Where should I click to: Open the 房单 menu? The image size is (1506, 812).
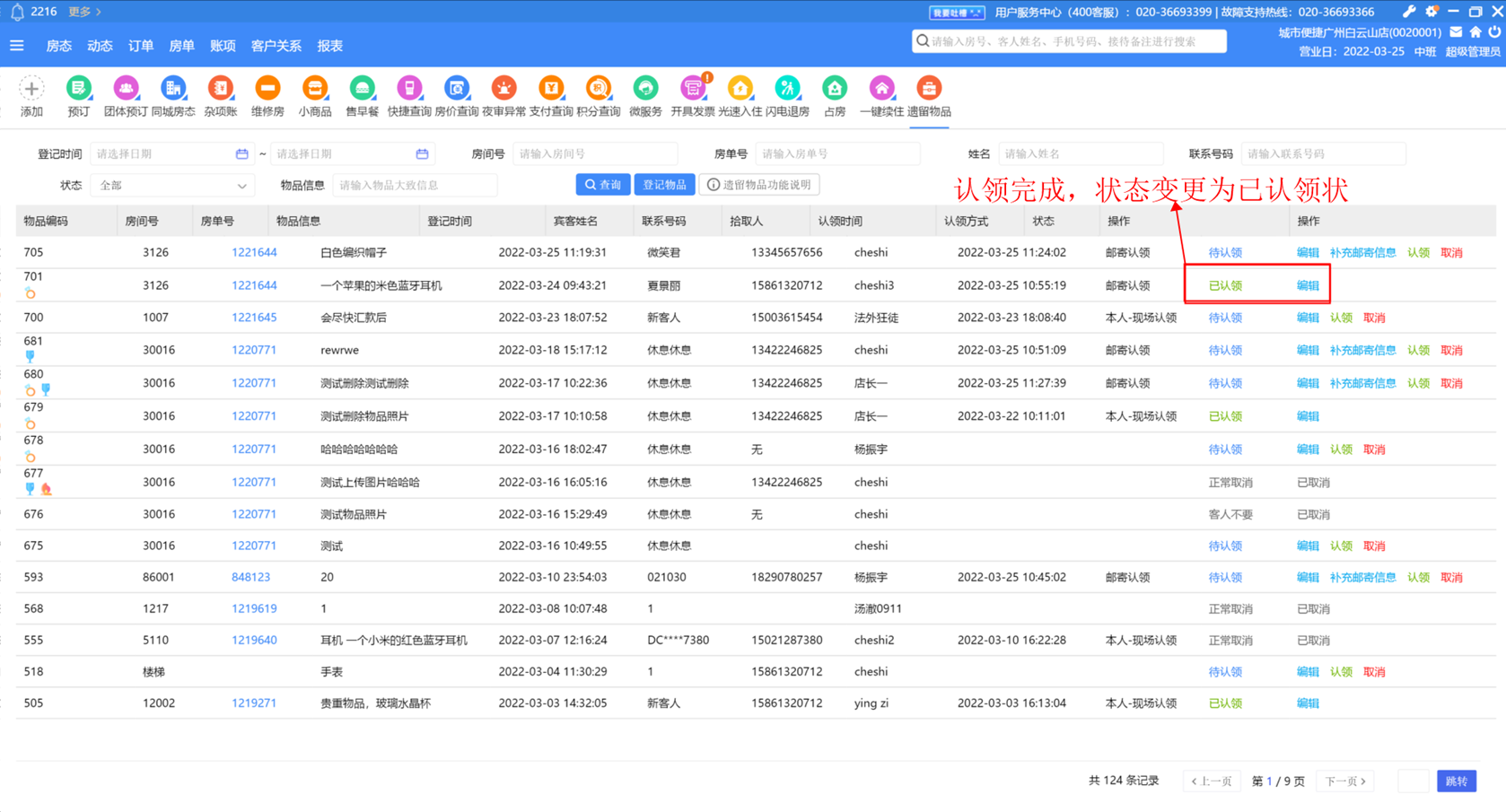181,46
